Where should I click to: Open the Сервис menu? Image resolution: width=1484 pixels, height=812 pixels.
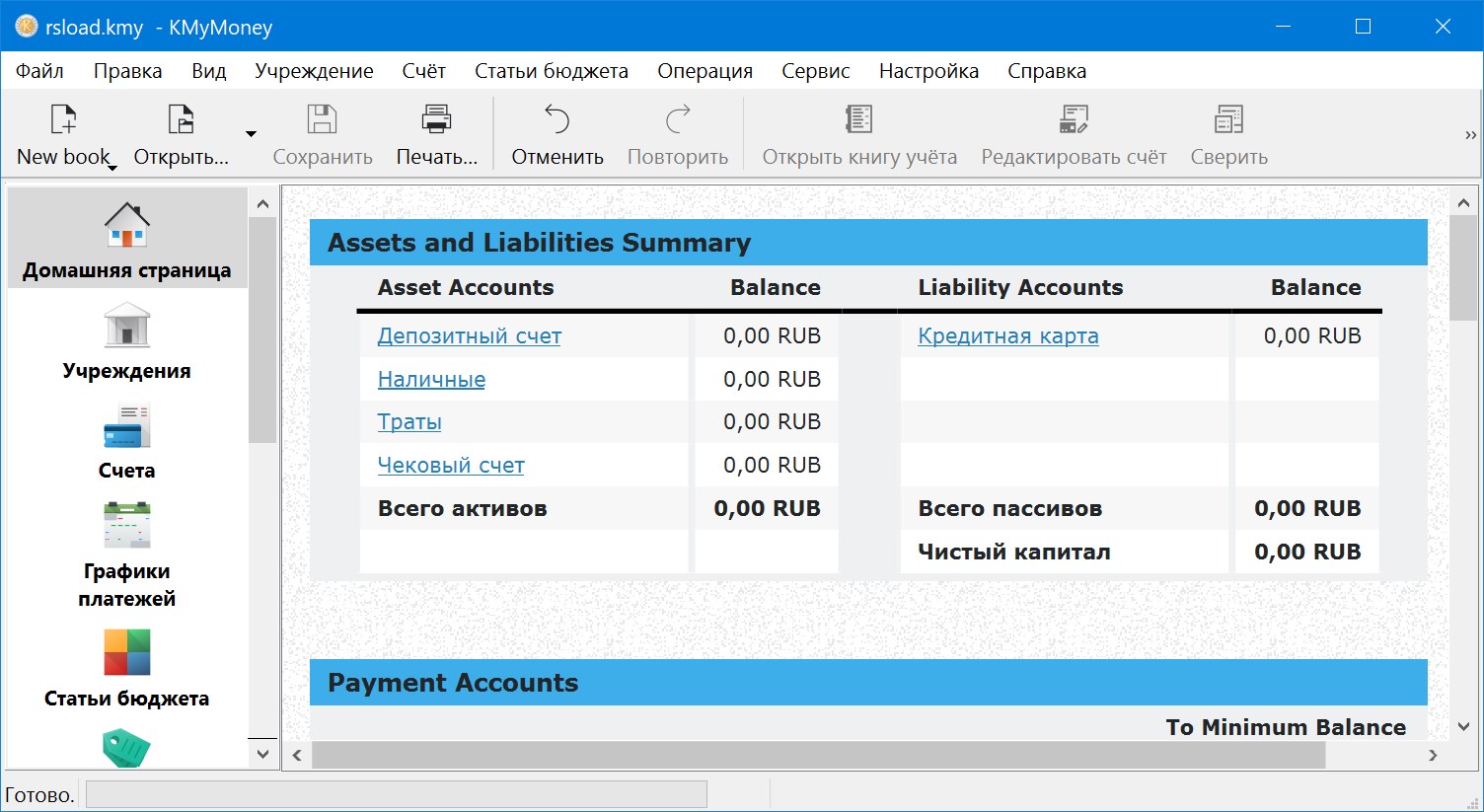tap(815, 71)
